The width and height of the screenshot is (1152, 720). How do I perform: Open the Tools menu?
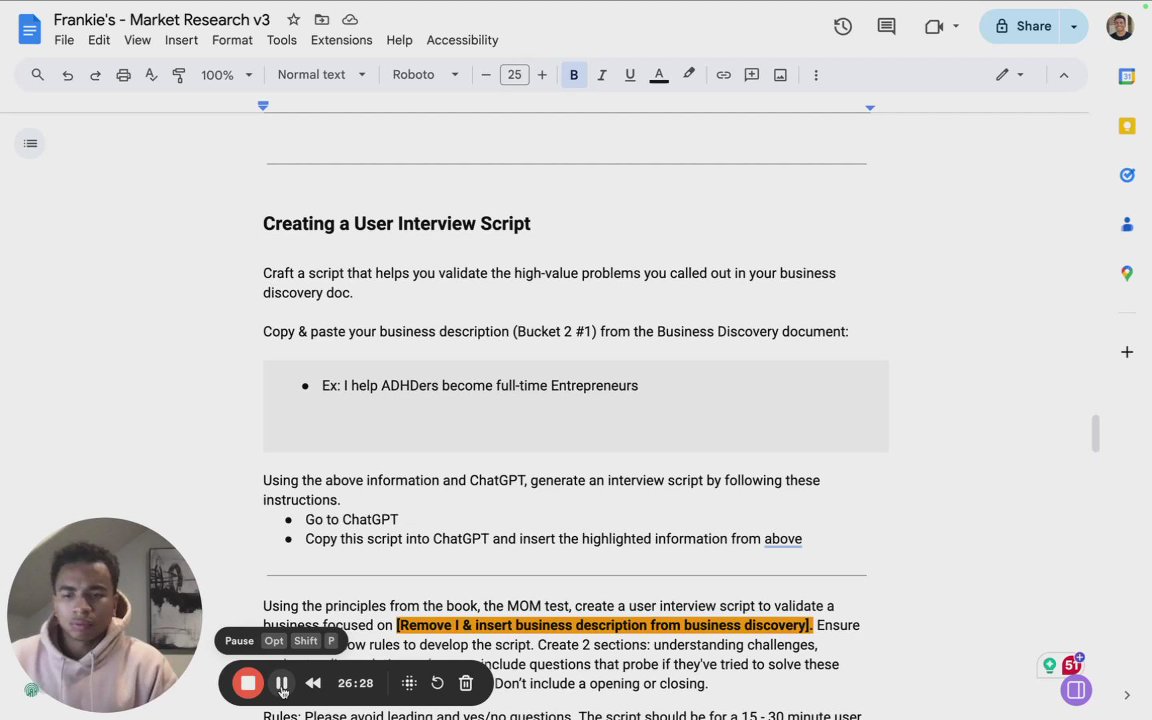point(281,40)
